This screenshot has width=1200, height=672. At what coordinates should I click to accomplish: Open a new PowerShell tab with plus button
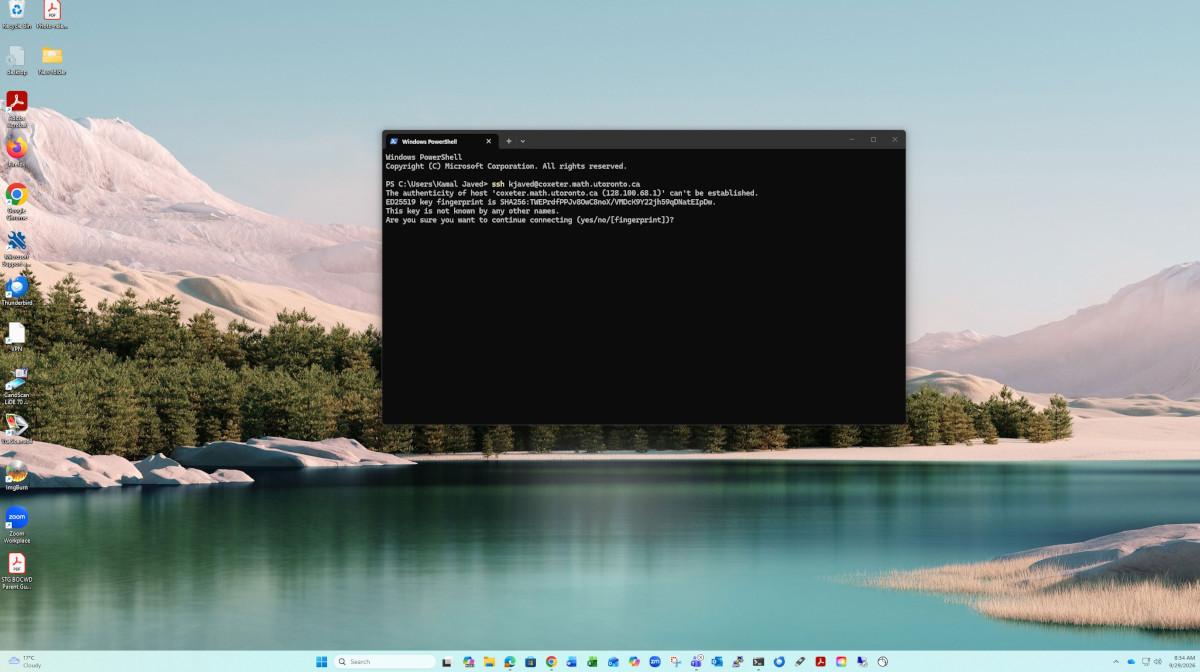coord(508,141)
